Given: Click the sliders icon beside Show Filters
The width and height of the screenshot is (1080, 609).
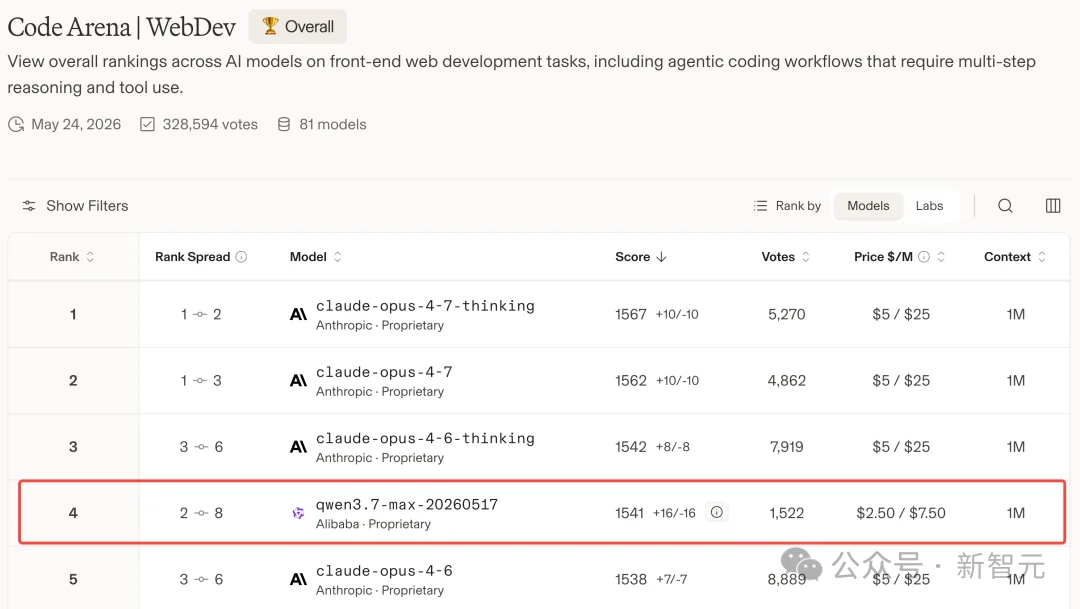Looking at the screenshot, I should click(x=29, y=206).
